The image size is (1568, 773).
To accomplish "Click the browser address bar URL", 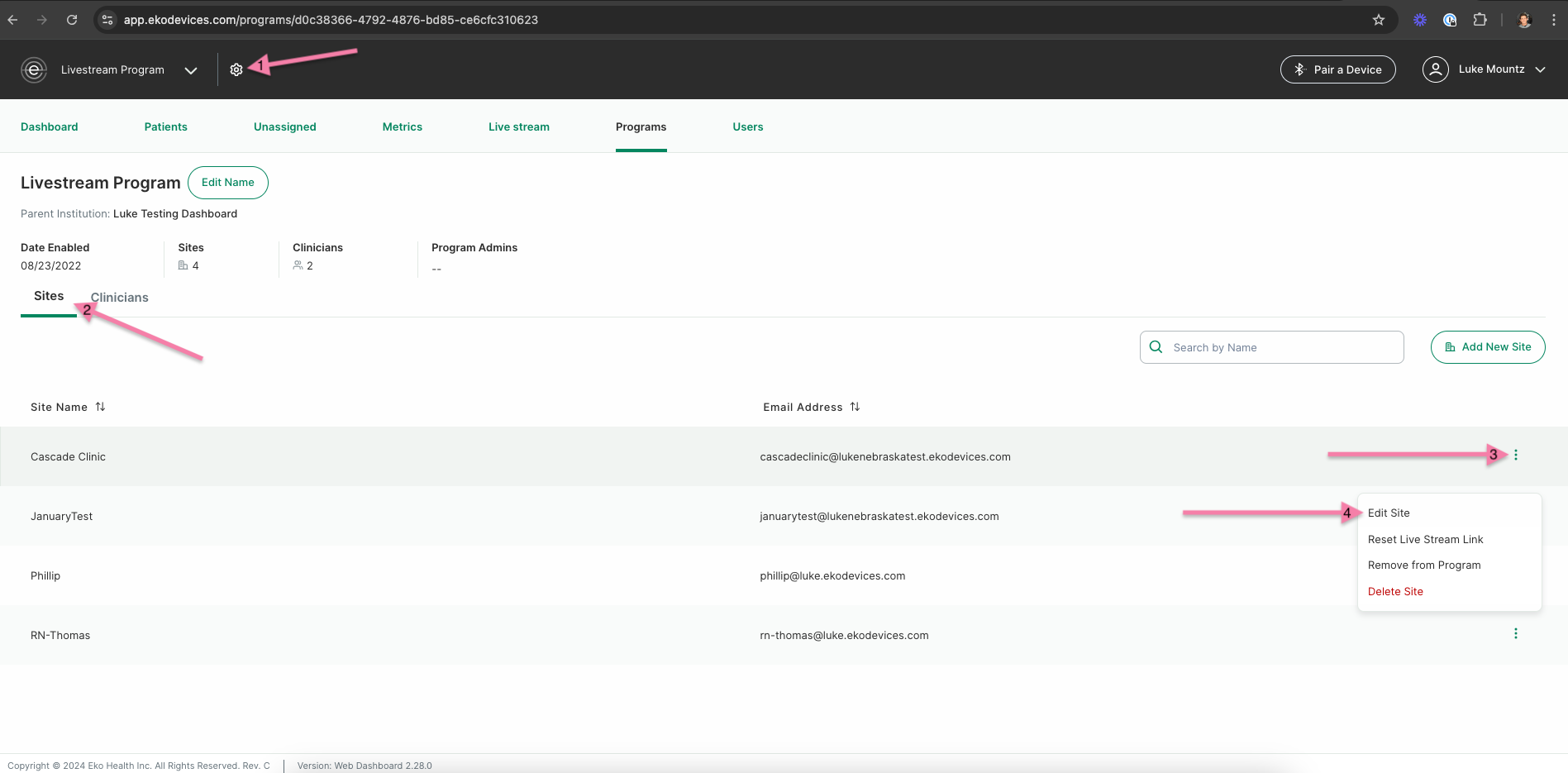I will click(x=331, y=20).
